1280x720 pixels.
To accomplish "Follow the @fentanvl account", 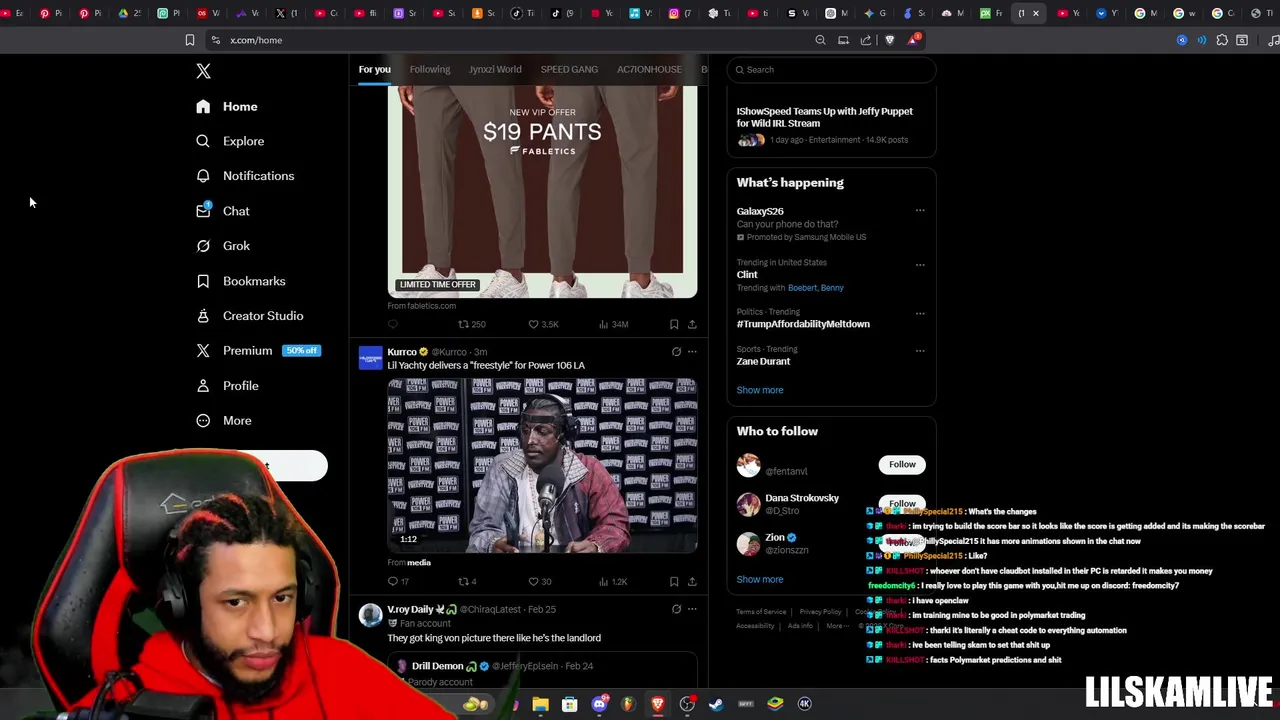I will 902,464.
